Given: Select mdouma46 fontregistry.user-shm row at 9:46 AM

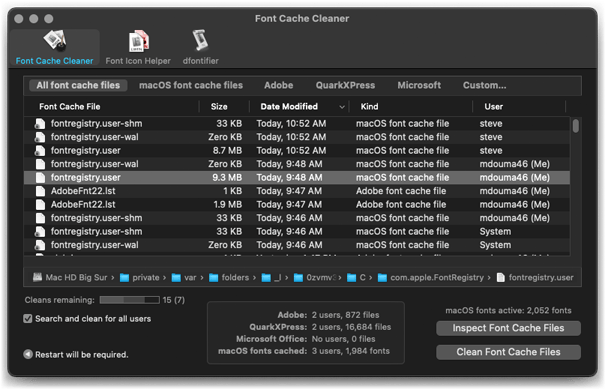Looking at the screenshot, I should coord(297,218).
